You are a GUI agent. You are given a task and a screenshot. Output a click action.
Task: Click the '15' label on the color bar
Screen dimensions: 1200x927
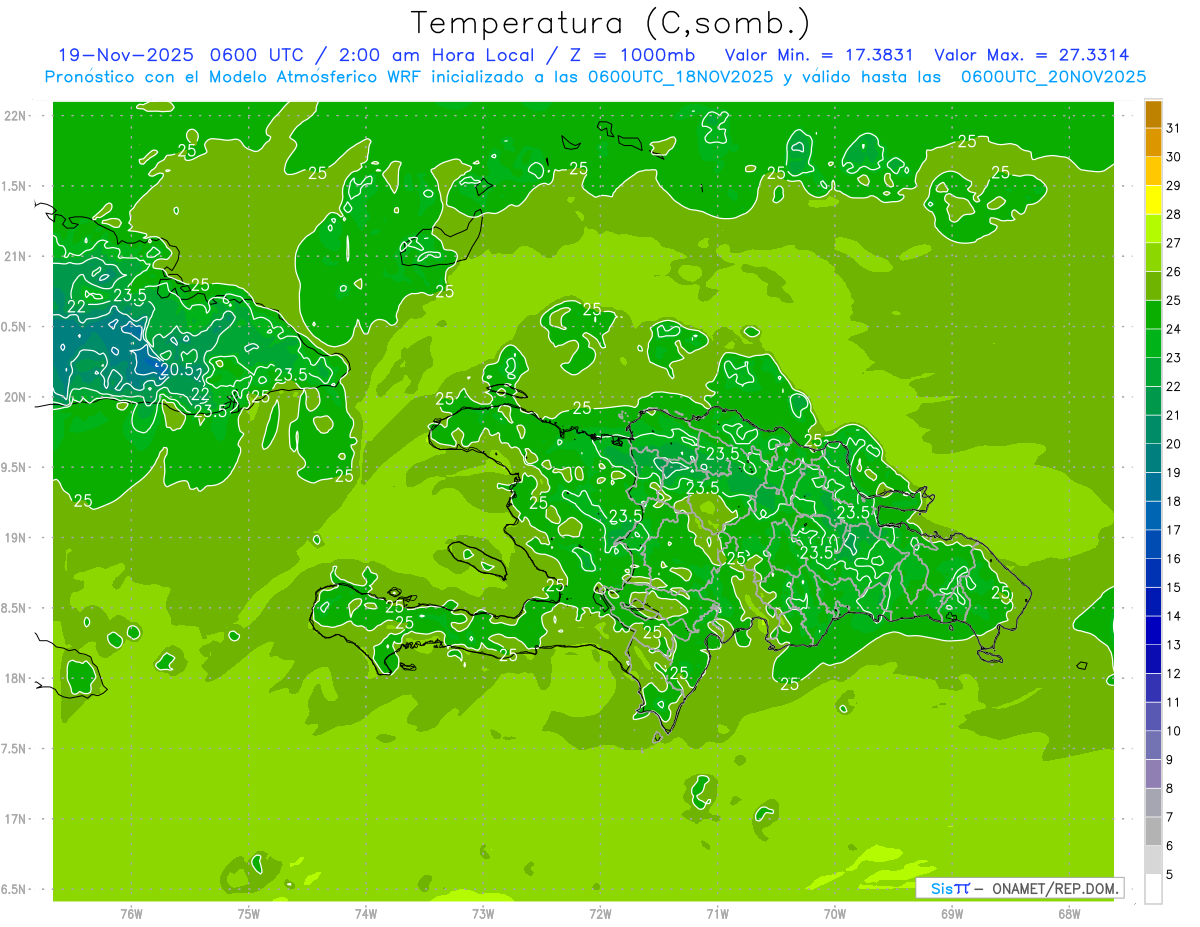click(1173, 587)
